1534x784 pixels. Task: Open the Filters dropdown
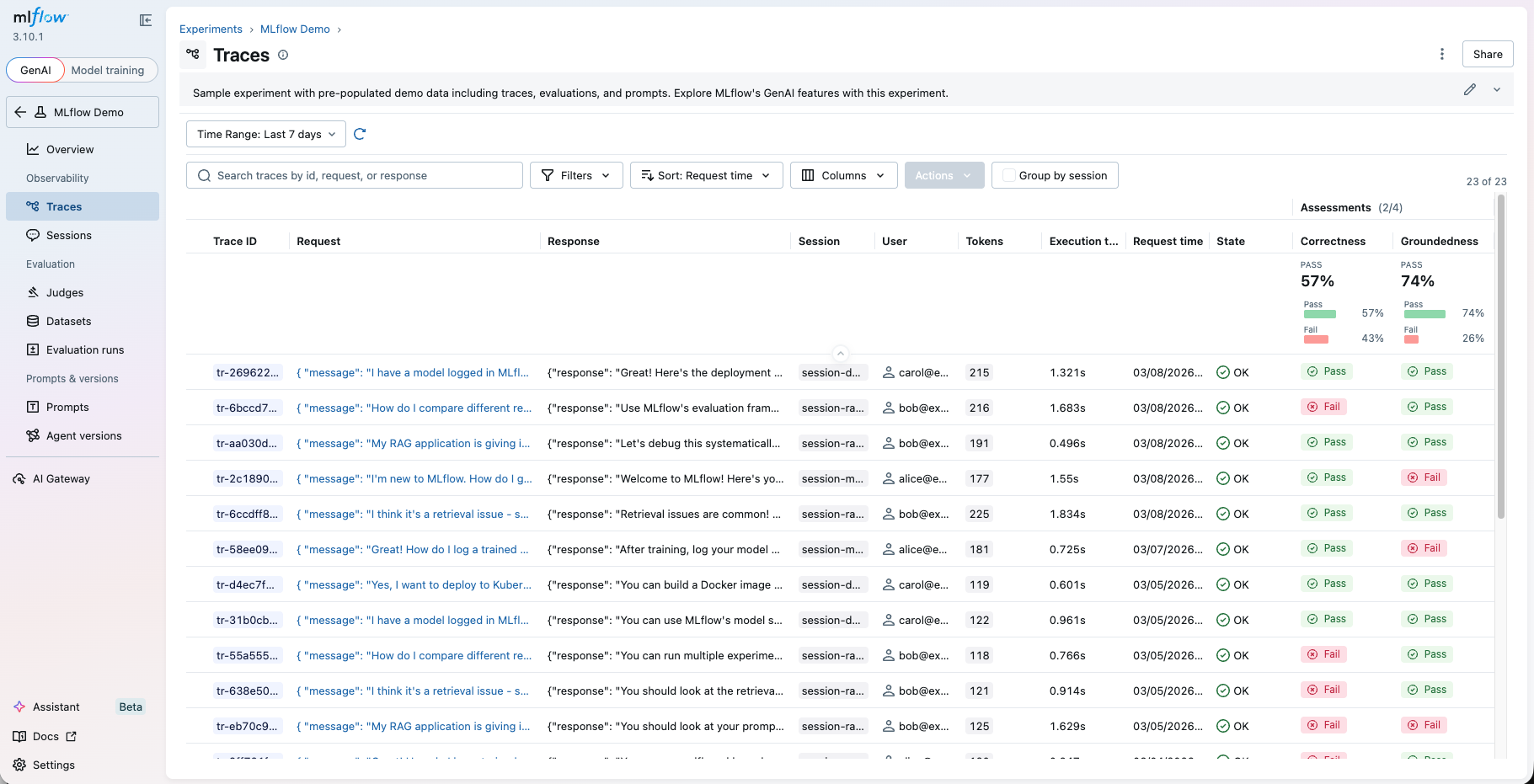[x=576, y=175]
